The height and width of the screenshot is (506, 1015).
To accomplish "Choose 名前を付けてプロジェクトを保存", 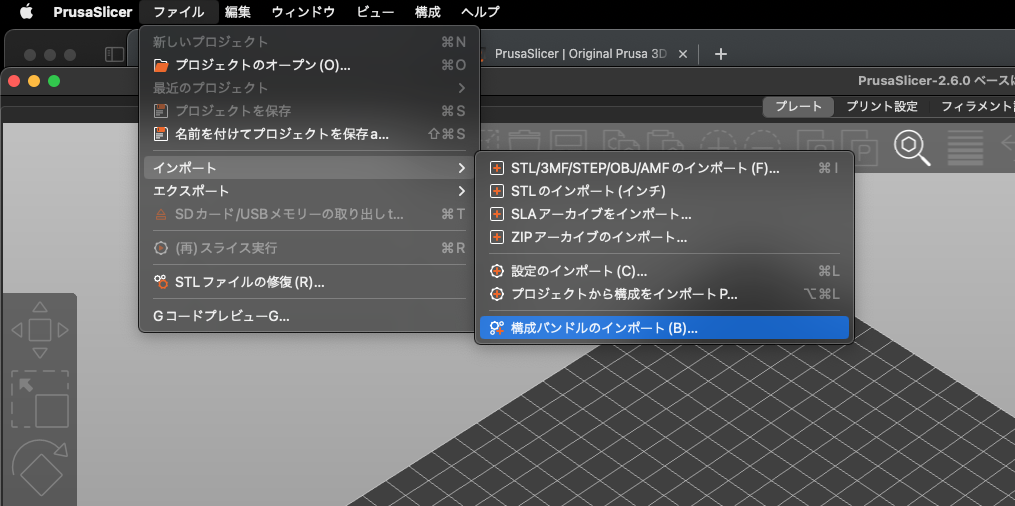I will [309, 134].
